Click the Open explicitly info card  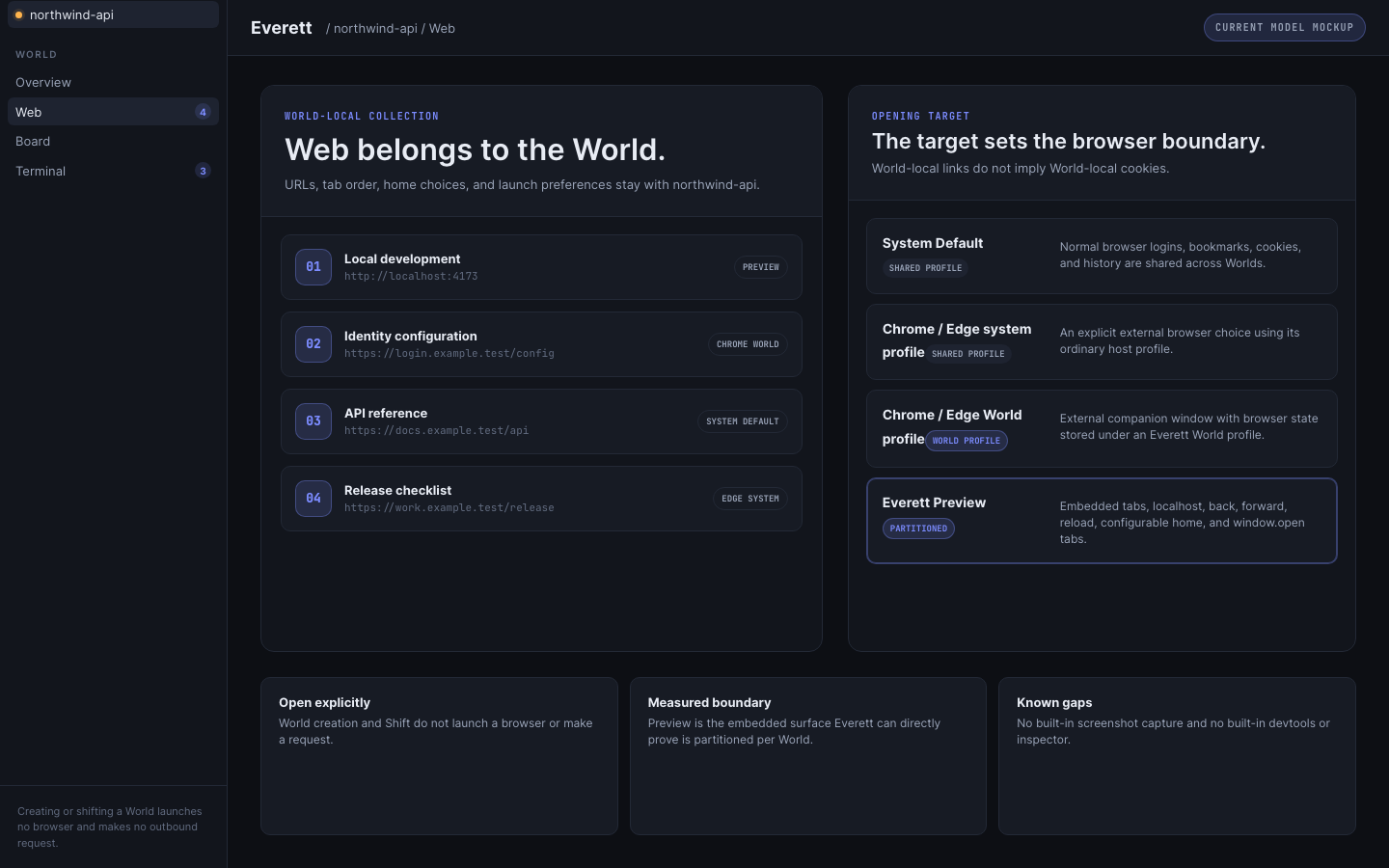pyautogui.click(x=439, y=756)
